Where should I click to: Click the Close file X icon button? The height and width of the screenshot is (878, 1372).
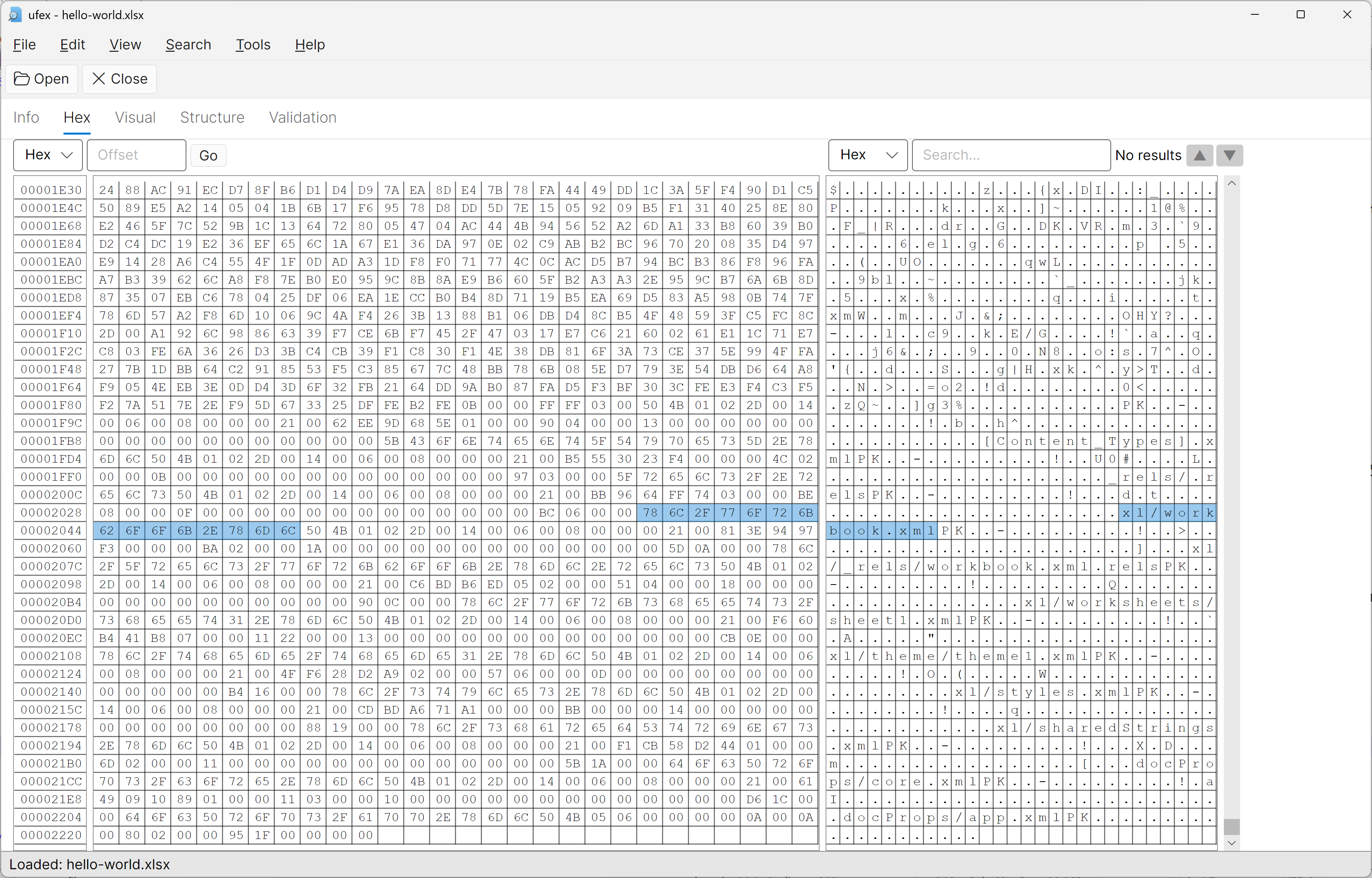[120, 79]
